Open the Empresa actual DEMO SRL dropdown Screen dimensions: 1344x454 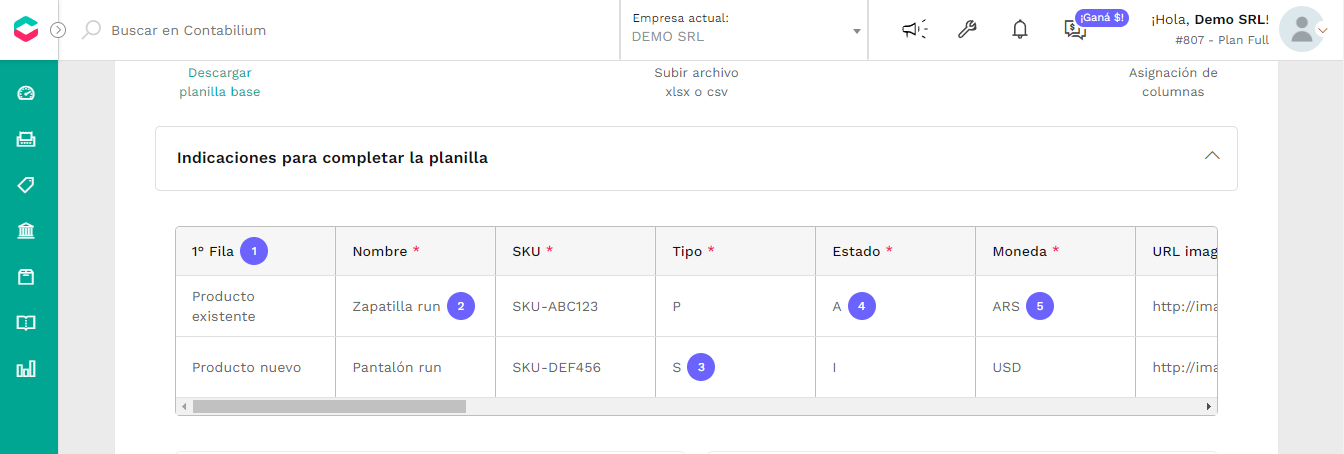pos(746,30)
